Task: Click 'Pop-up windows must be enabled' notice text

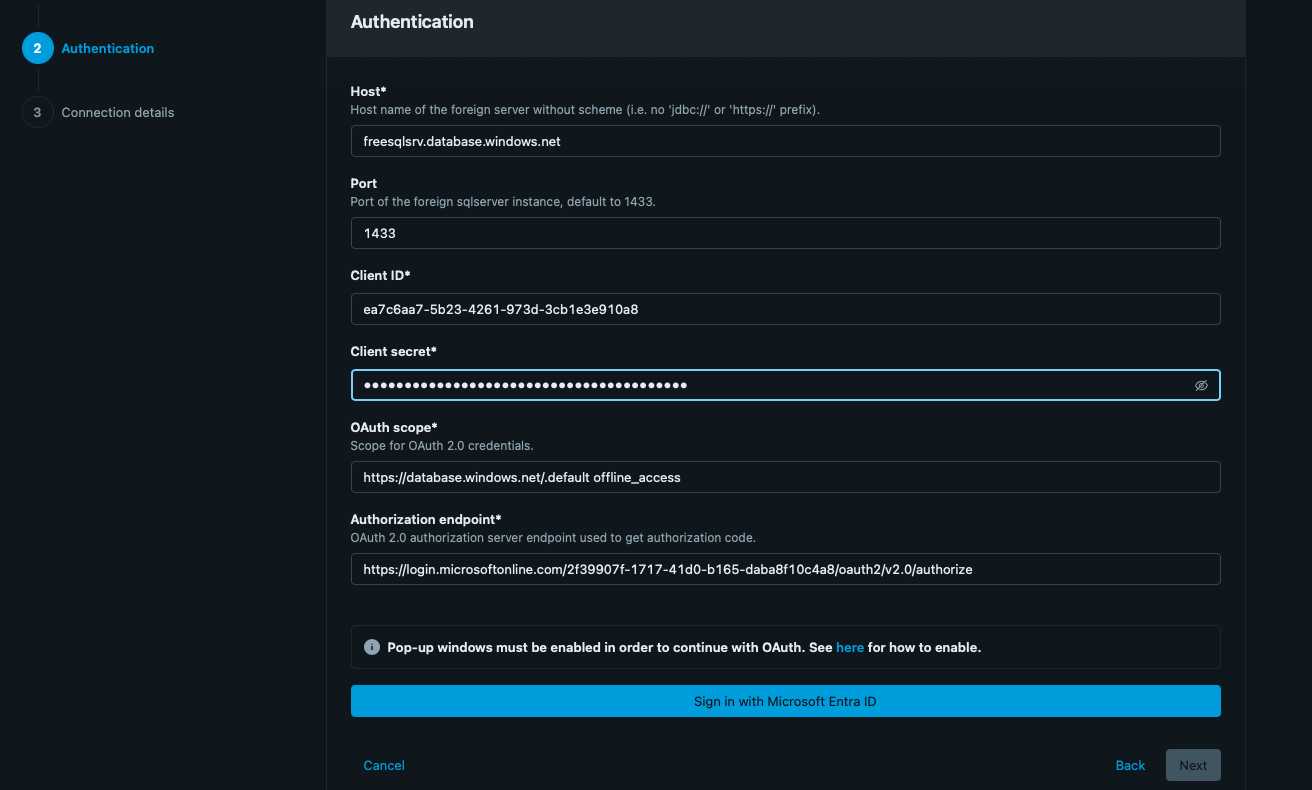Action: [684, 647]
